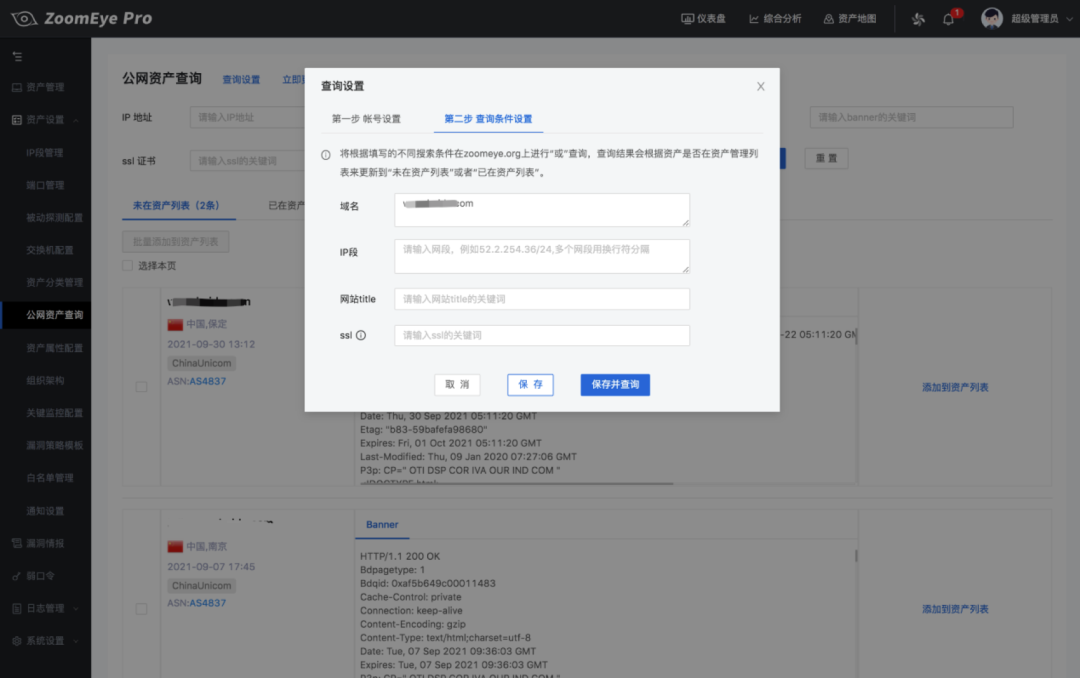
Task: Click the 重置 button on the query page
Action: [x=827, y=158]
